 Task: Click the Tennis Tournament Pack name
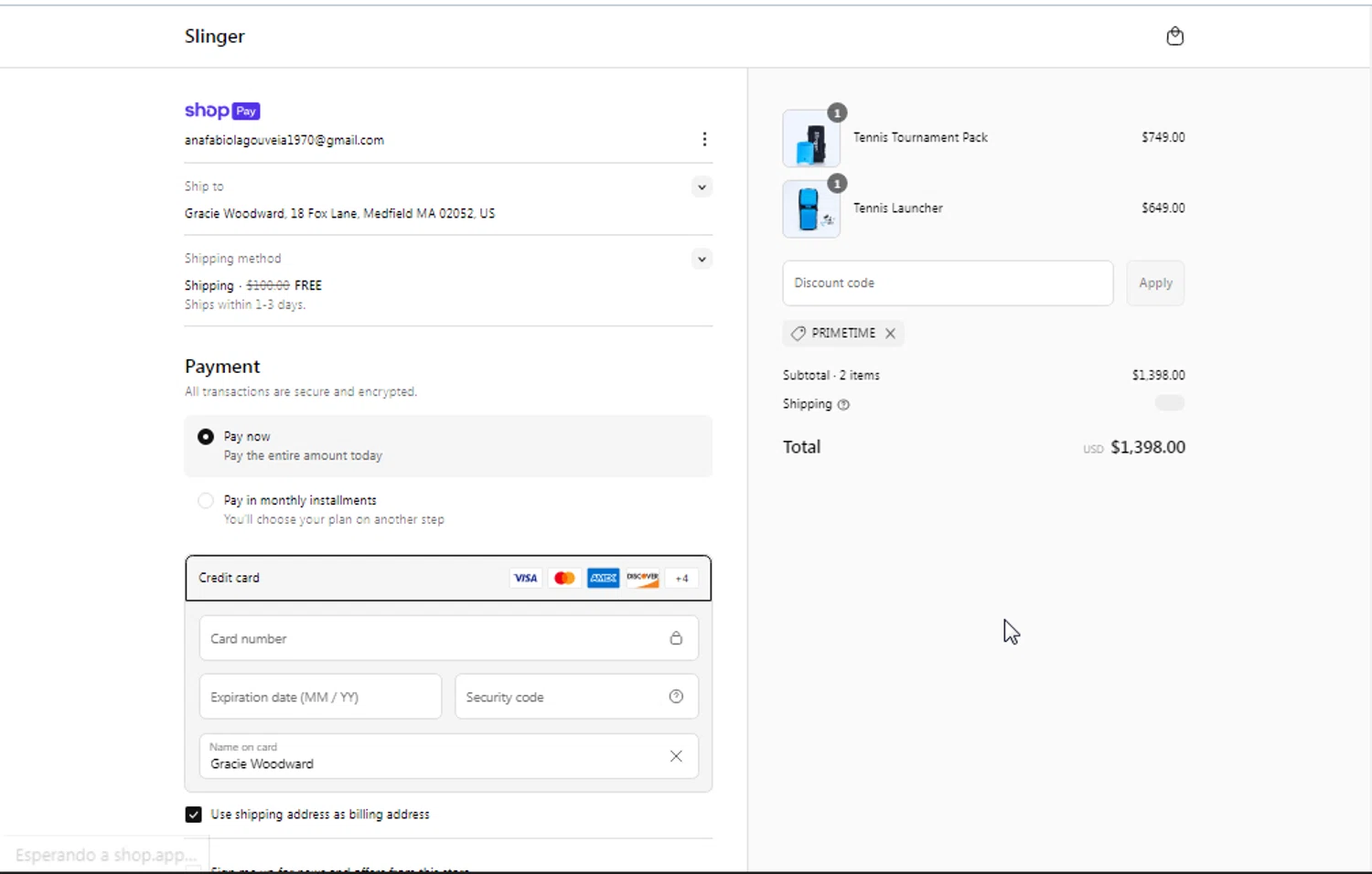click(x=920, y=137)
